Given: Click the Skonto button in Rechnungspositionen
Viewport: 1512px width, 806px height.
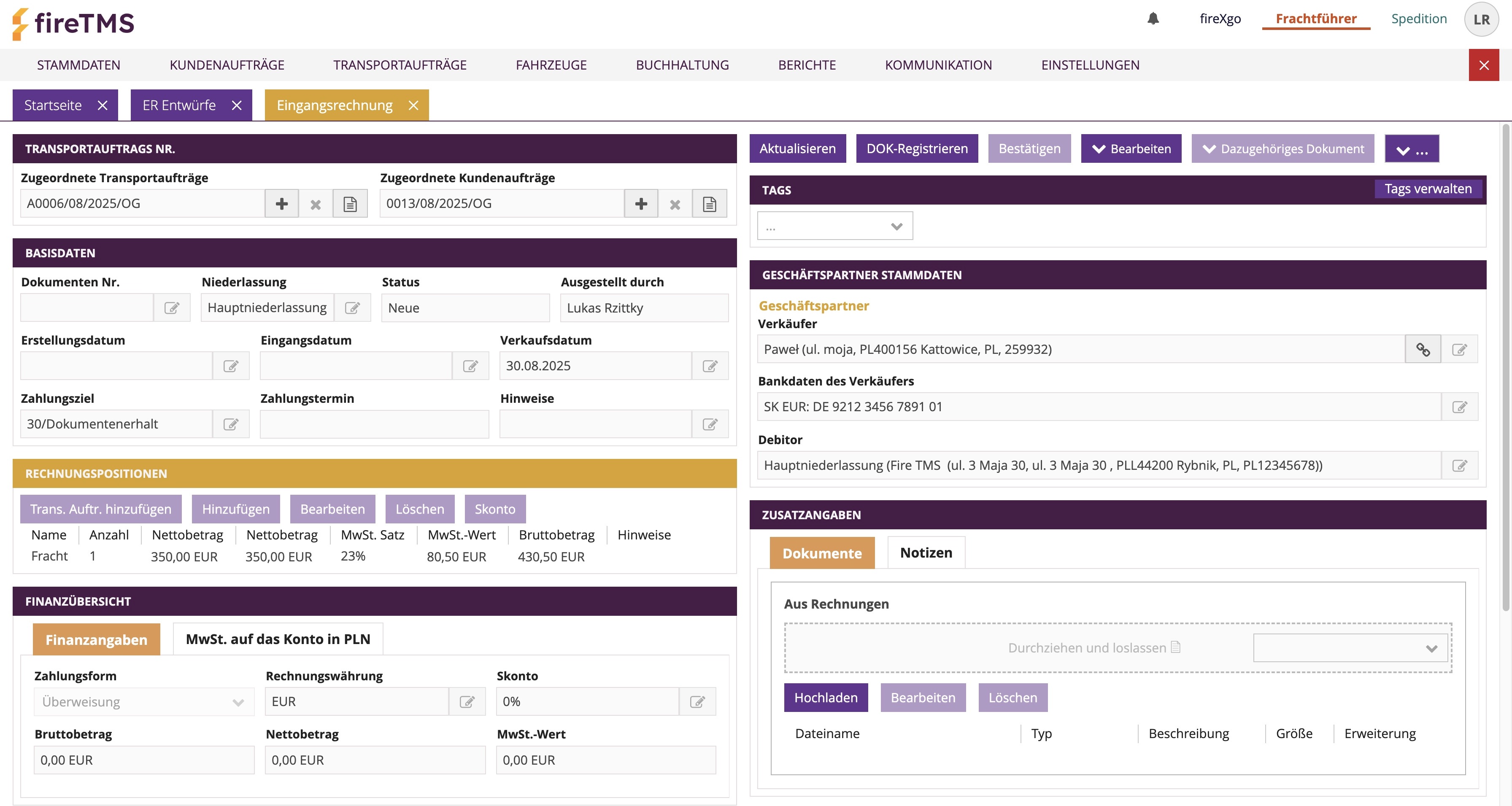Looking at the screenshot, I should [x=495, y=509].
